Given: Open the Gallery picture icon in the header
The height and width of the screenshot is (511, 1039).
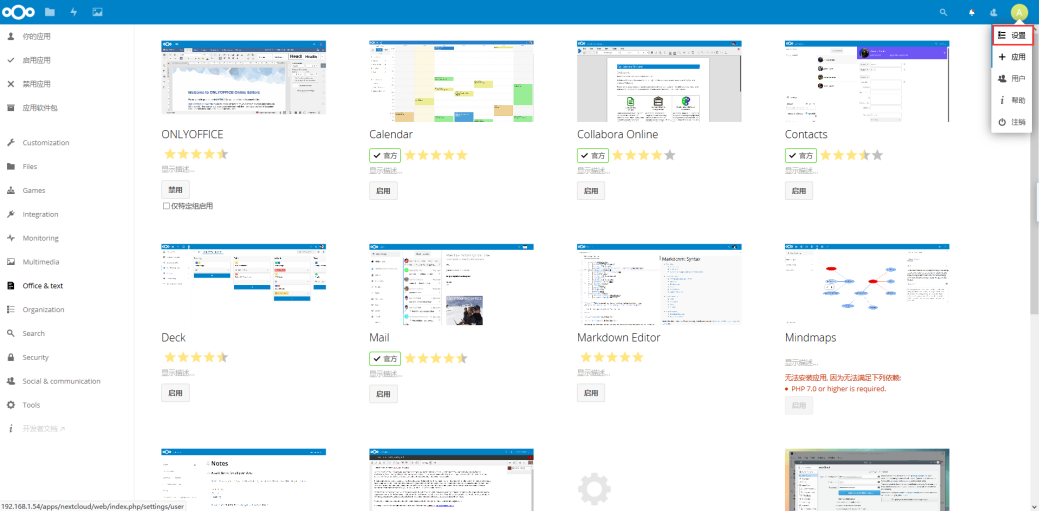Looking at the screenshot, I should pos(97,12).
